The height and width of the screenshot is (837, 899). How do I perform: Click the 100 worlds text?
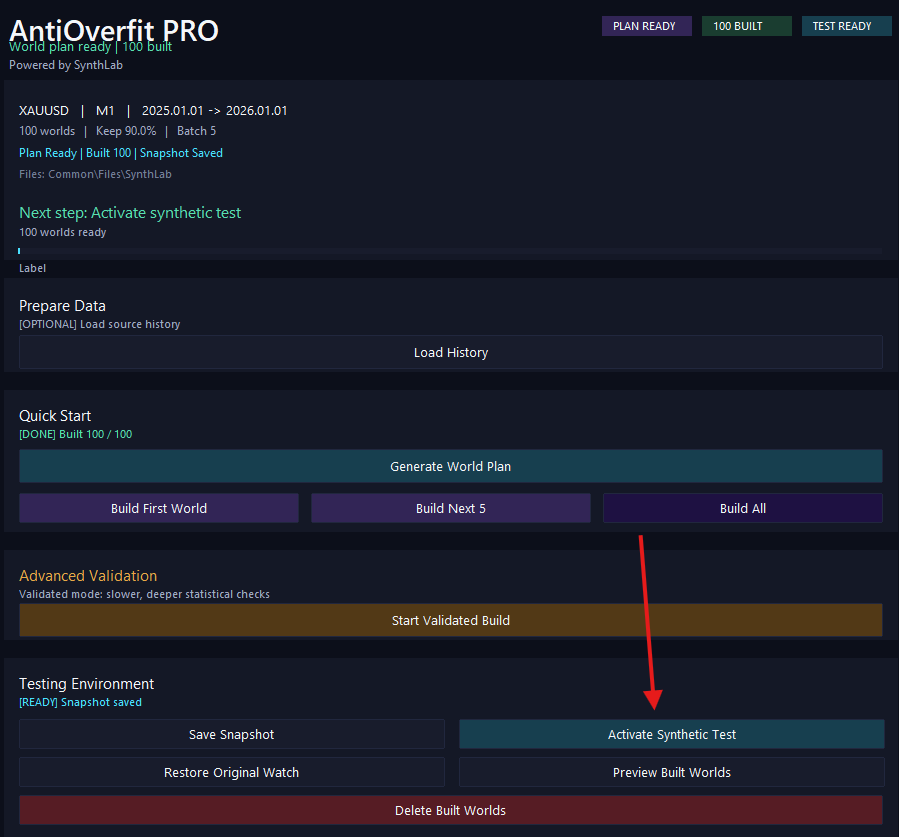[47, 131]
